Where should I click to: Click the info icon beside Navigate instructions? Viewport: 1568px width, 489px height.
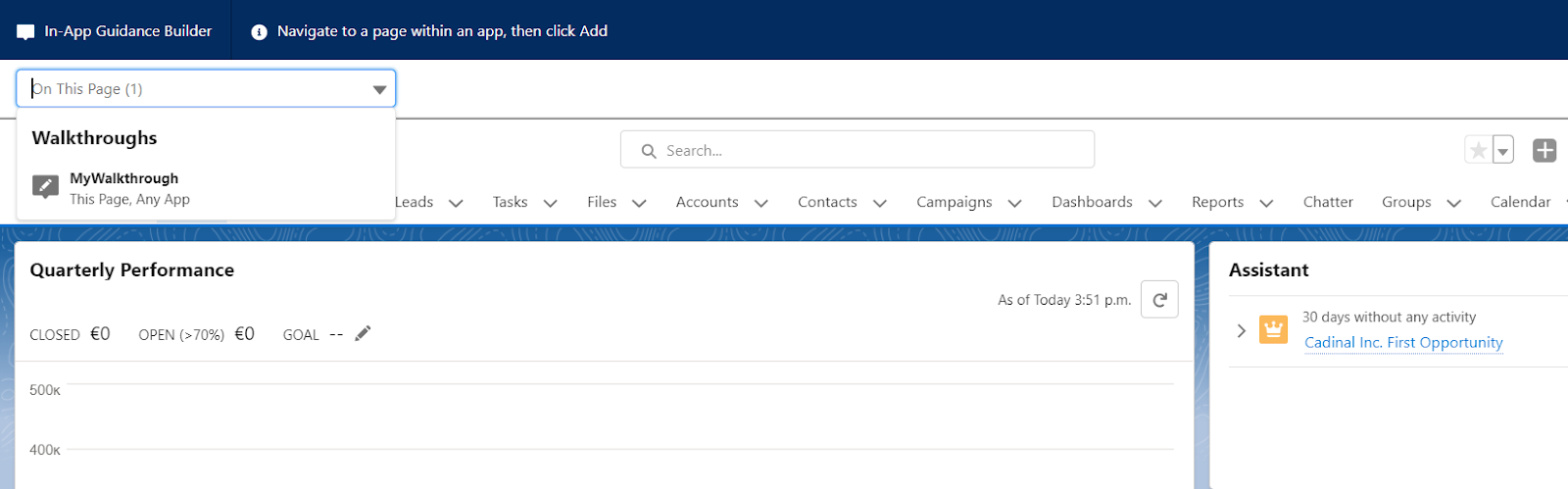point(259,32)
